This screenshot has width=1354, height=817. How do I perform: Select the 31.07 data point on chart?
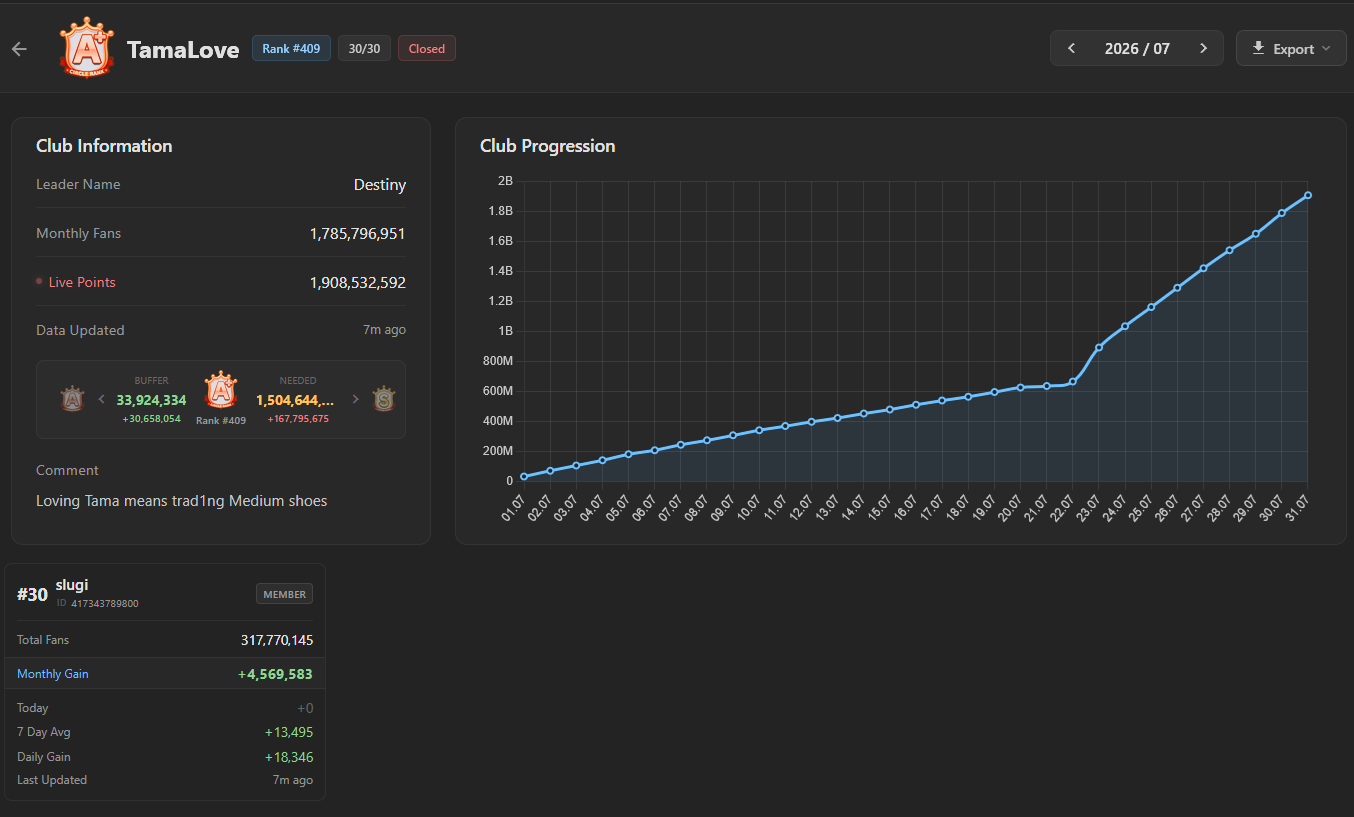click(x=1308, y=195)
